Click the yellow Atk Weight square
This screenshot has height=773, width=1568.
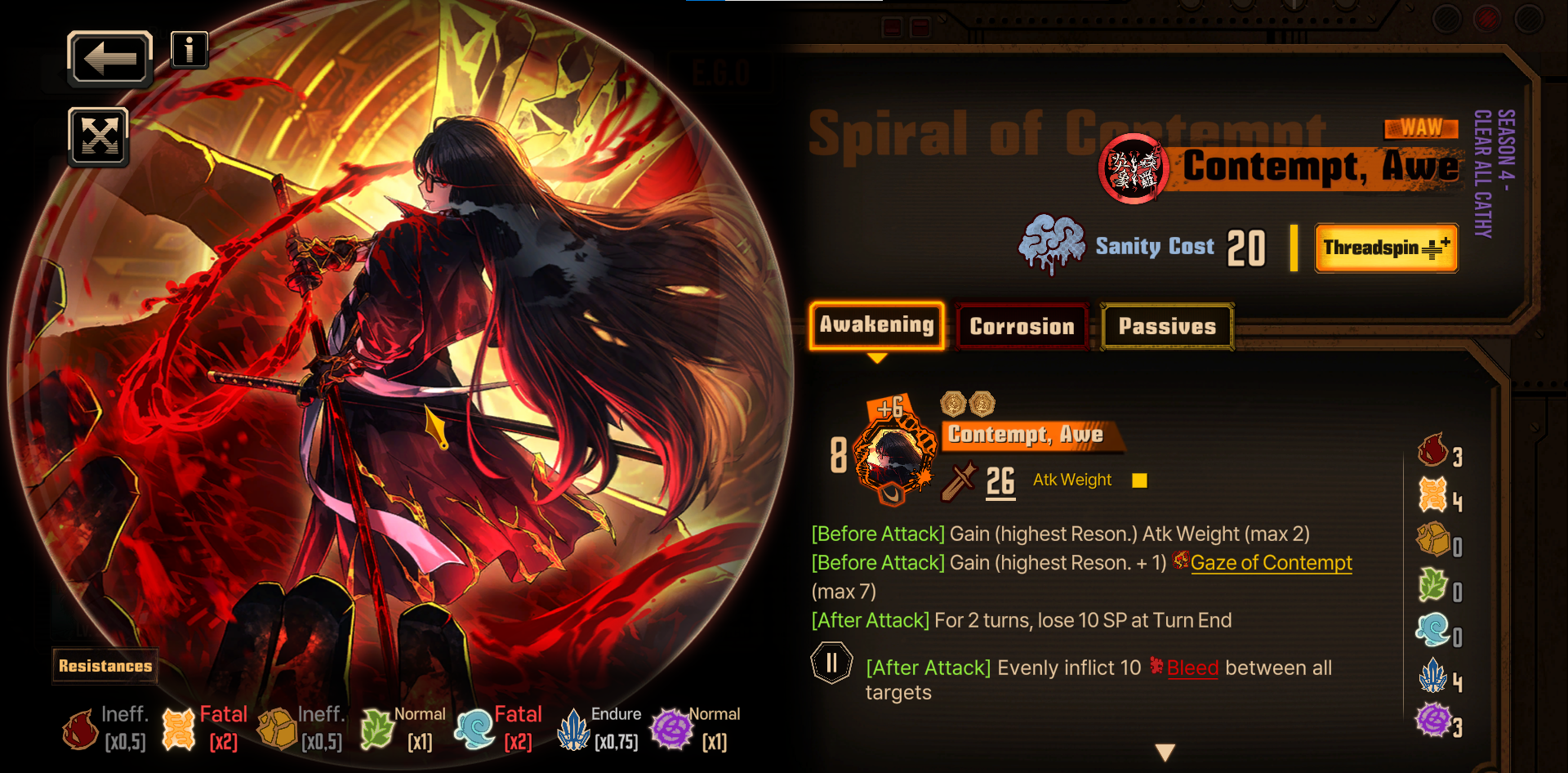pyautogui.click(x=1140, y=480)
